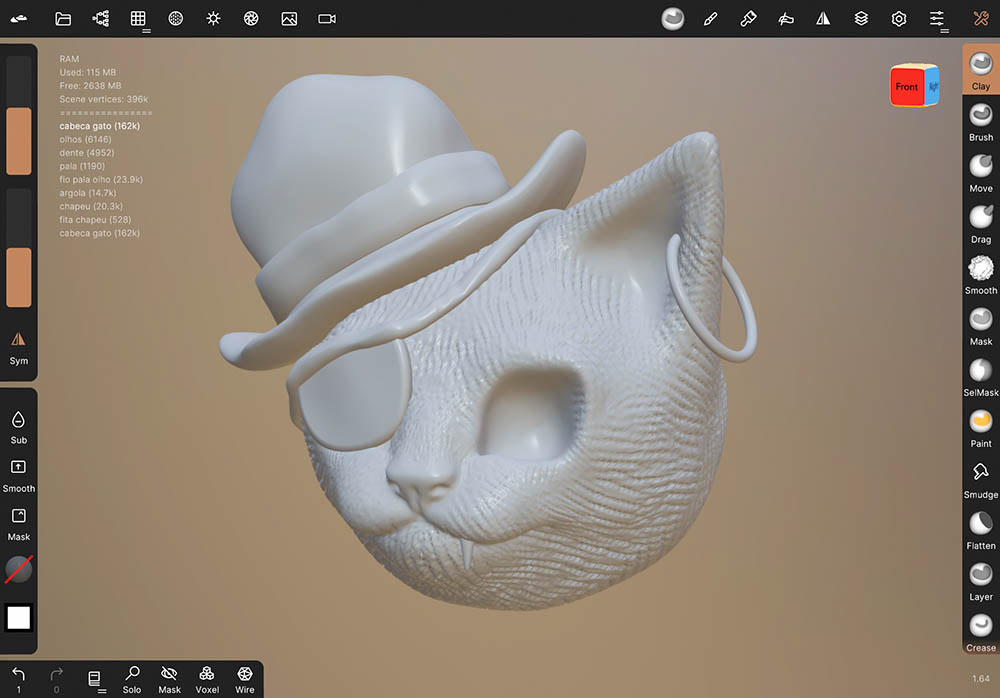Toggle Sub mode on left panel
1000x698 pixels.
pos(18,427)
